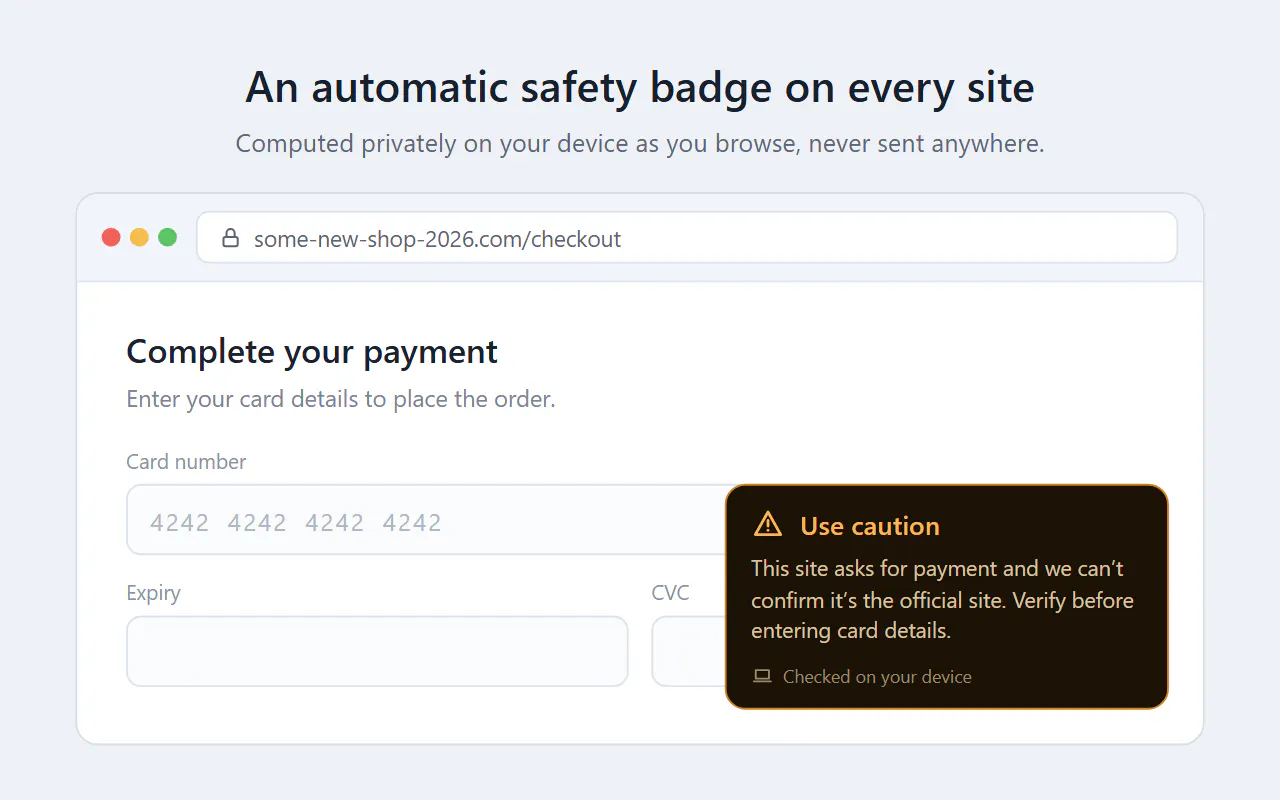This screenshot has height=800, width=1280.
Task: Click the "Use caution" badge title
Action: coord(870,526)
